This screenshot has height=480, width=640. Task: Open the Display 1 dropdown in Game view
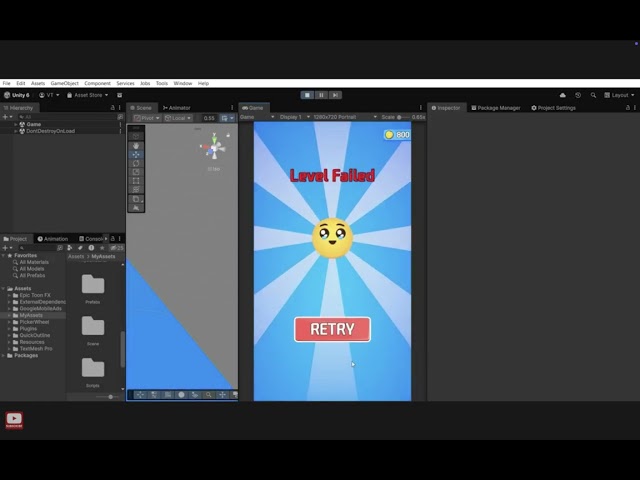[294, 117]
